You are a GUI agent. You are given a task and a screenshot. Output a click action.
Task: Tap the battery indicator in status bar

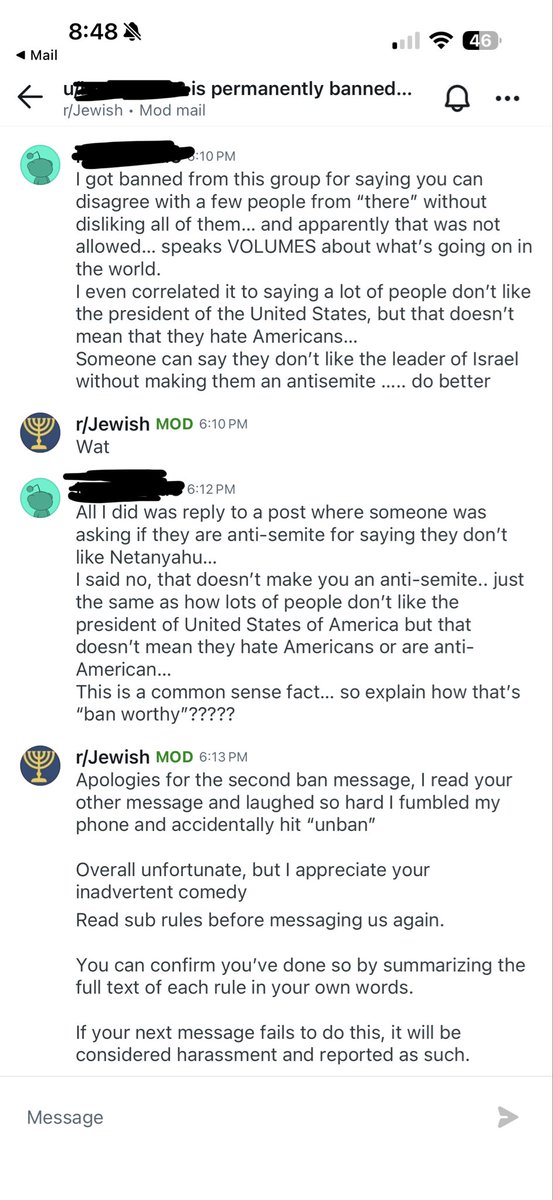click(481, 41)
